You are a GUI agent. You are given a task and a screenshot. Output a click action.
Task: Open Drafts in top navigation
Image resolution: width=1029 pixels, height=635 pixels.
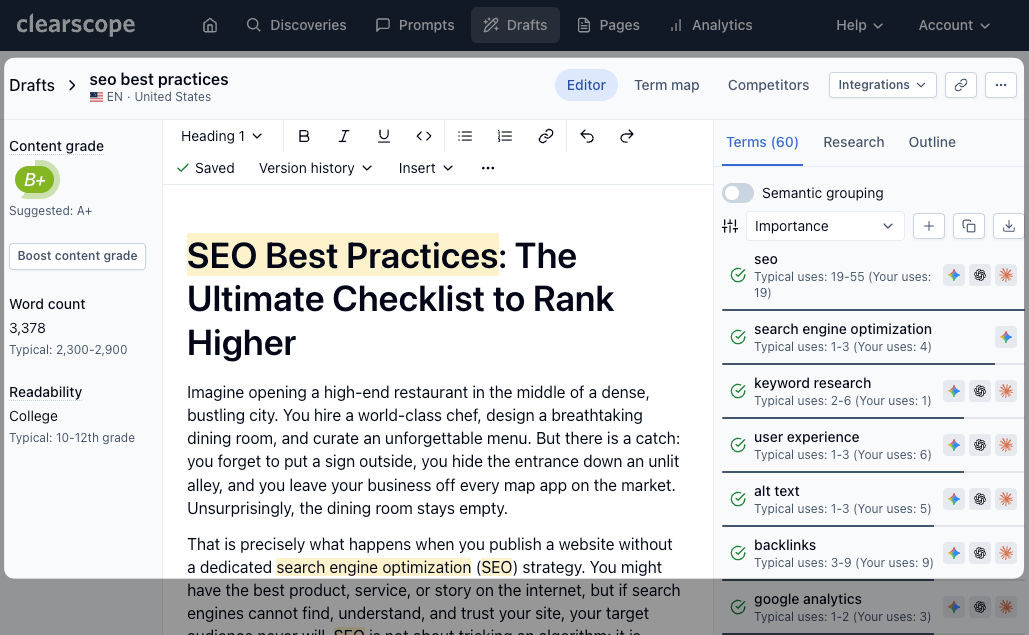click(515, 25)
